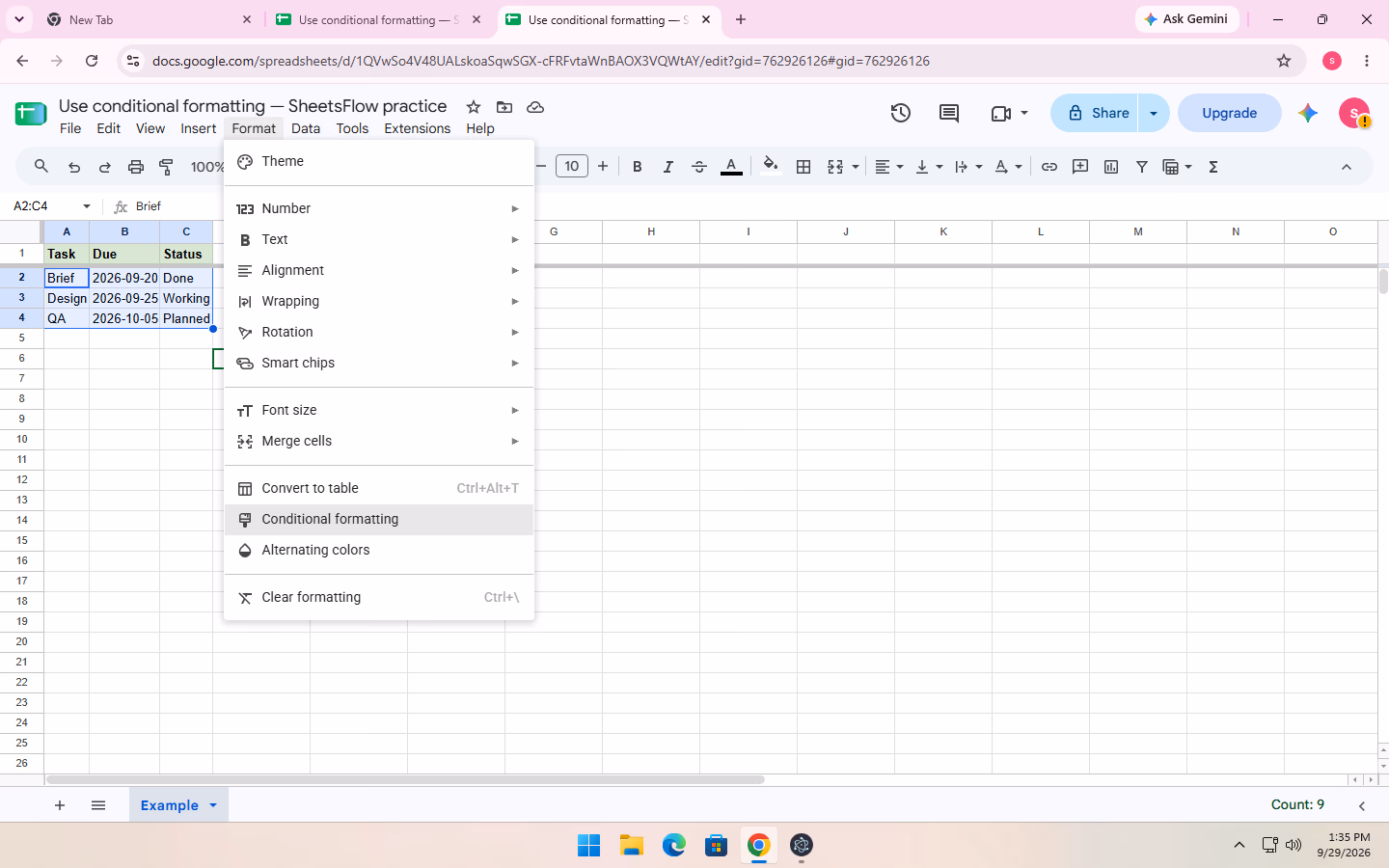Open the functions sigma icon
1389x868 pixels.
click(1213, 167)
